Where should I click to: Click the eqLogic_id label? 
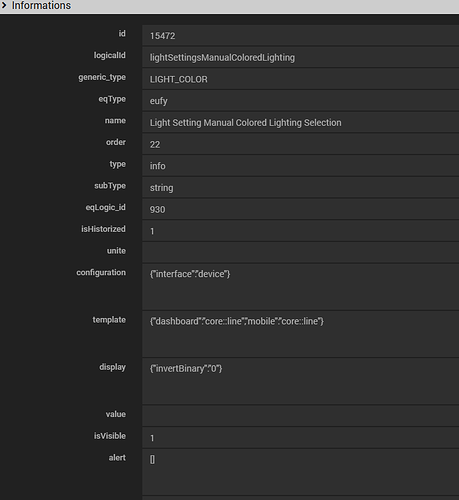(x=106, y=207)
